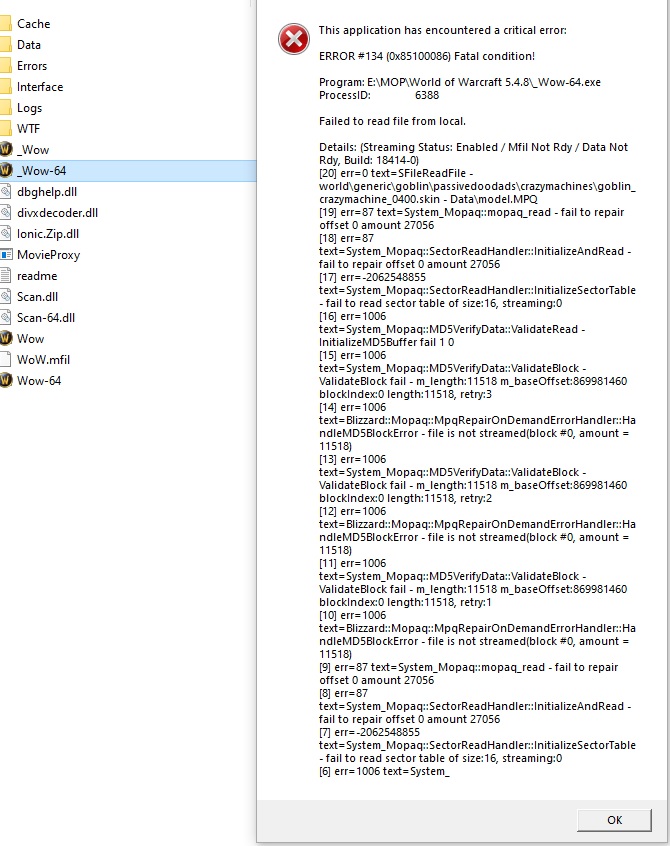Click the Scan-64.dll file icon
670x846 pixels.
pos(5,317)
